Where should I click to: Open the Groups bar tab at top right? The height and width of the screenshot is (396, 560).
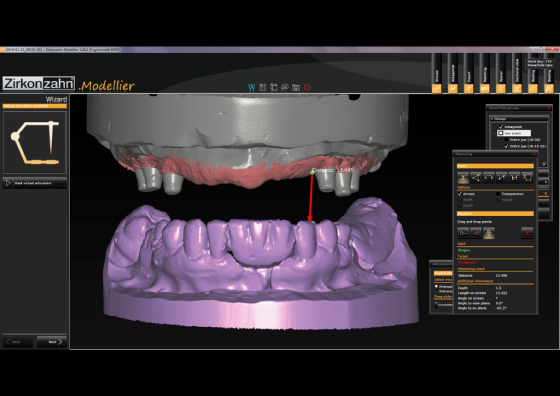437,74
